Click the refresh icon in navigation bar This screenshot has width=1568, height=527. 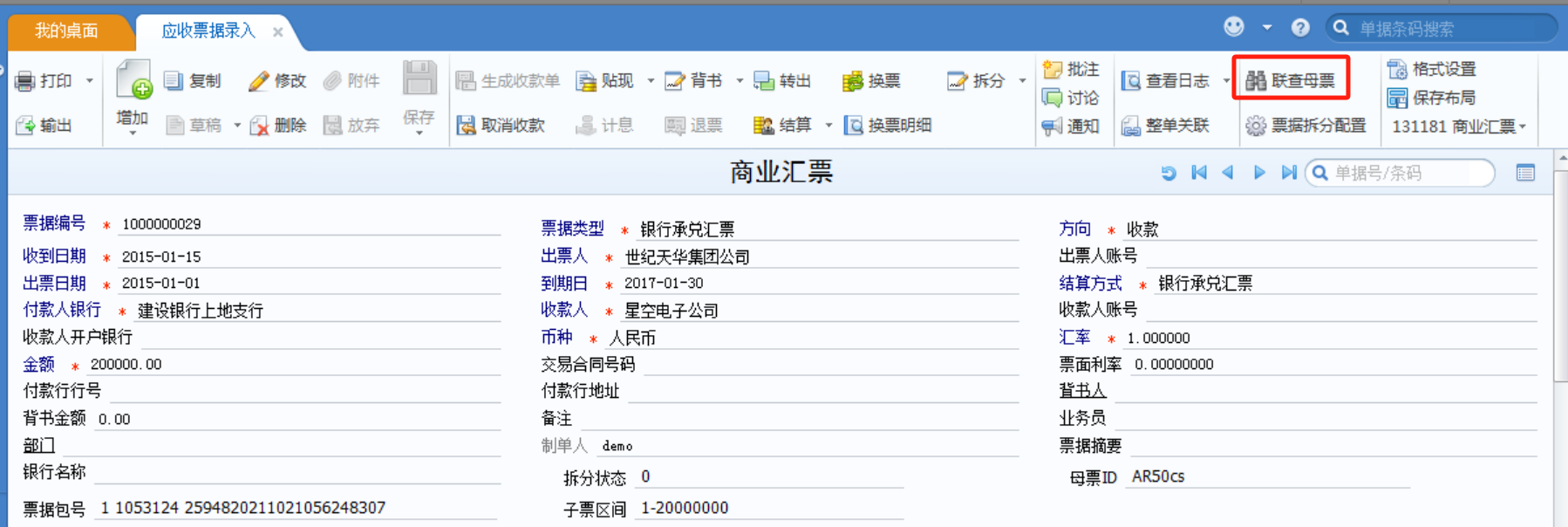click(1169, 173)
